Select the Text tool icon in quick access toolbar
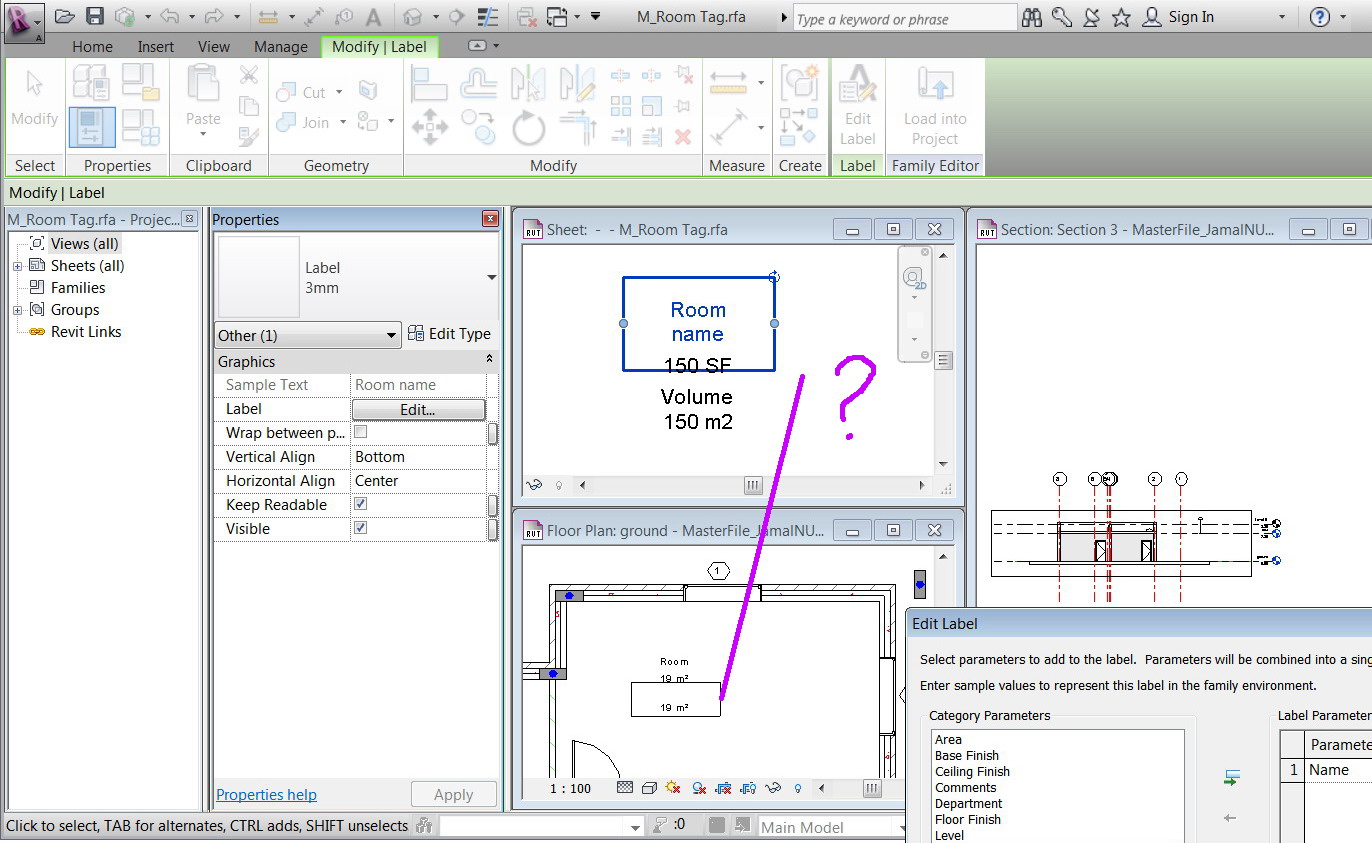The width and height of the screenshot is (1372, 843). [373, 17]
